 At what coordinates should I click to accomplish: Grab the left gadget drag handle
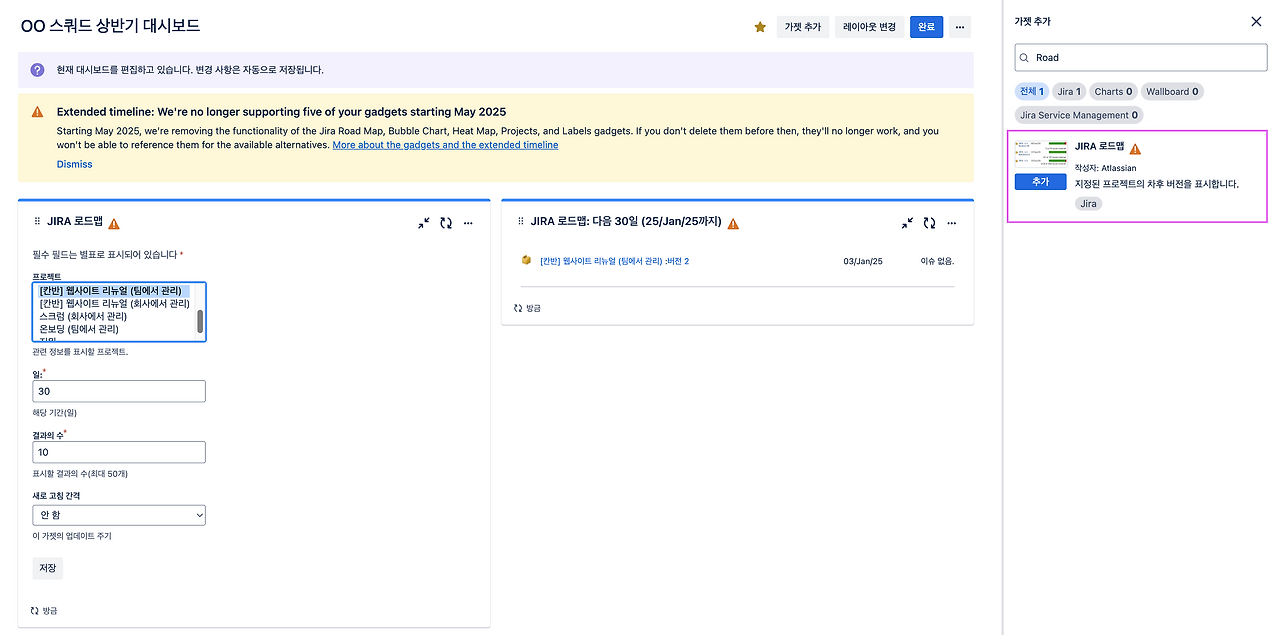pos(37,222)
